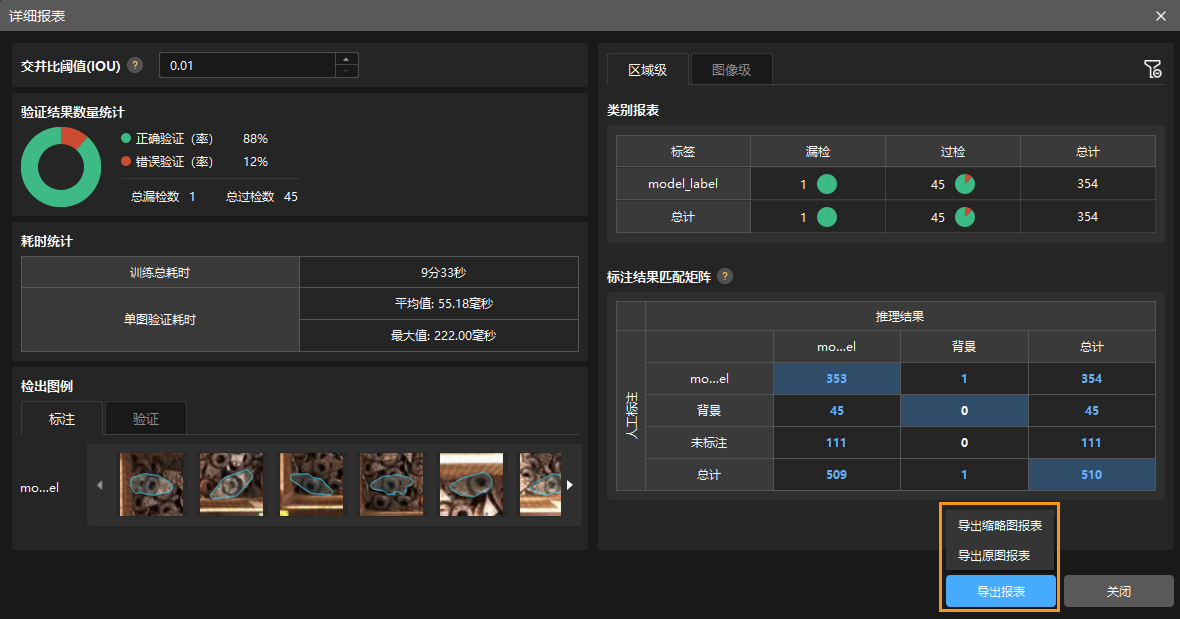Click the 导出报表 button
This screenshot has height=619, width=1180.
(1000, 591)
